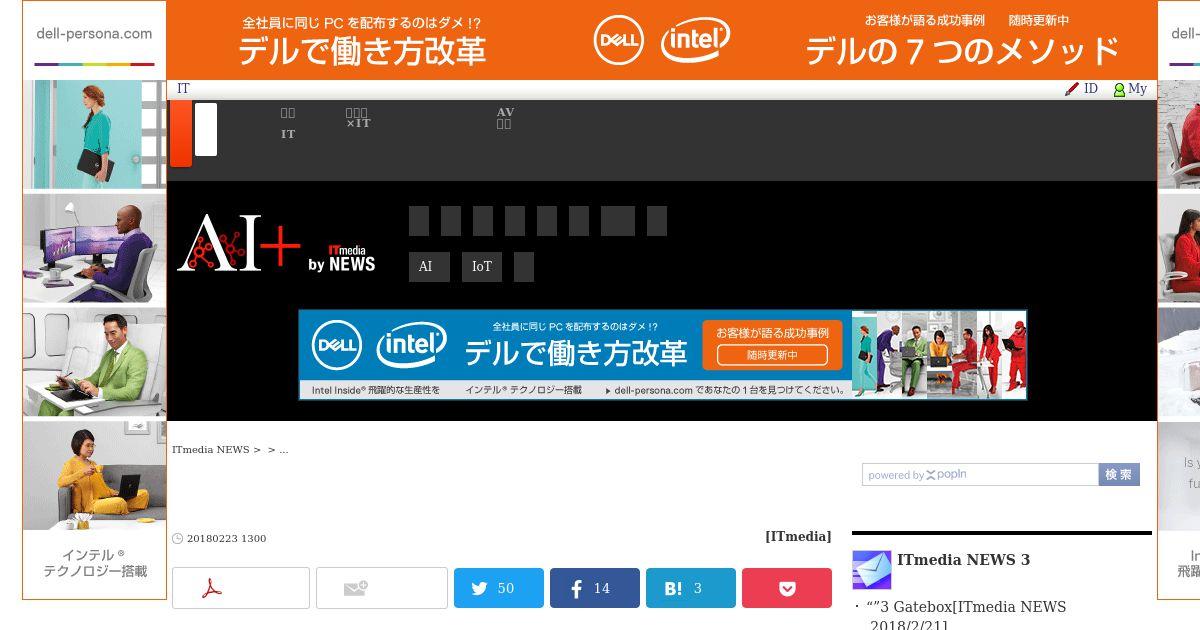Select the AI category tag

click(429, 267)
